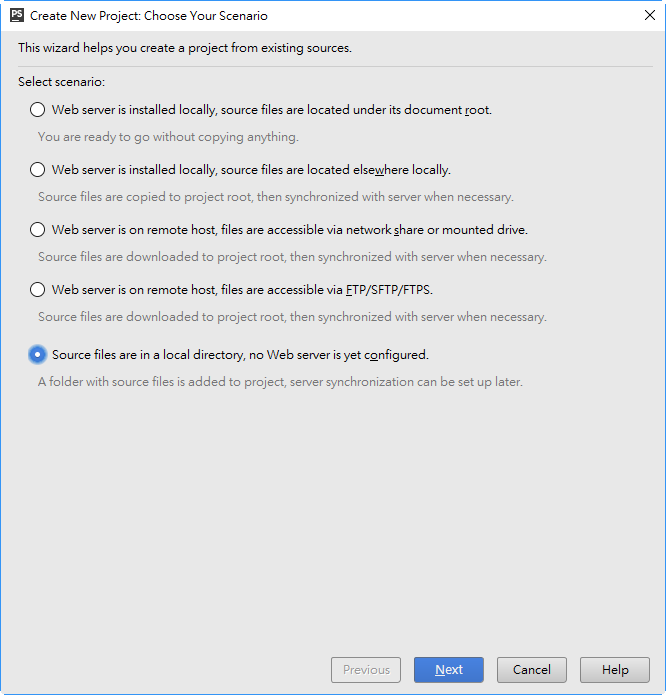Click hint 'Source files are copied to project root'
666x695 pixels.
click(276, 197)
